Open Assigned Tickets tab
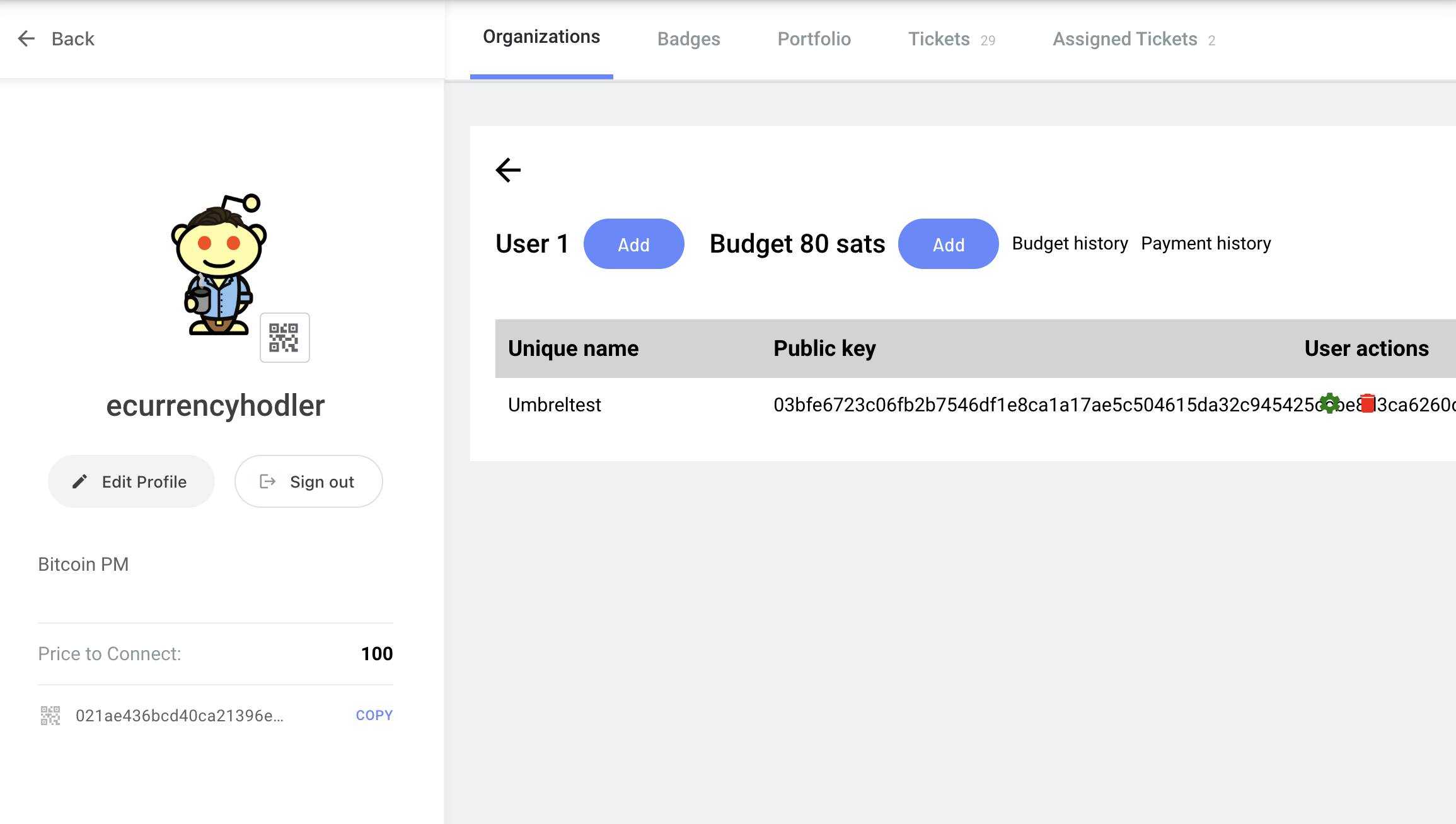This screenshot has height=824, width=1456. pyautogui.click(x=1124, y=38)
